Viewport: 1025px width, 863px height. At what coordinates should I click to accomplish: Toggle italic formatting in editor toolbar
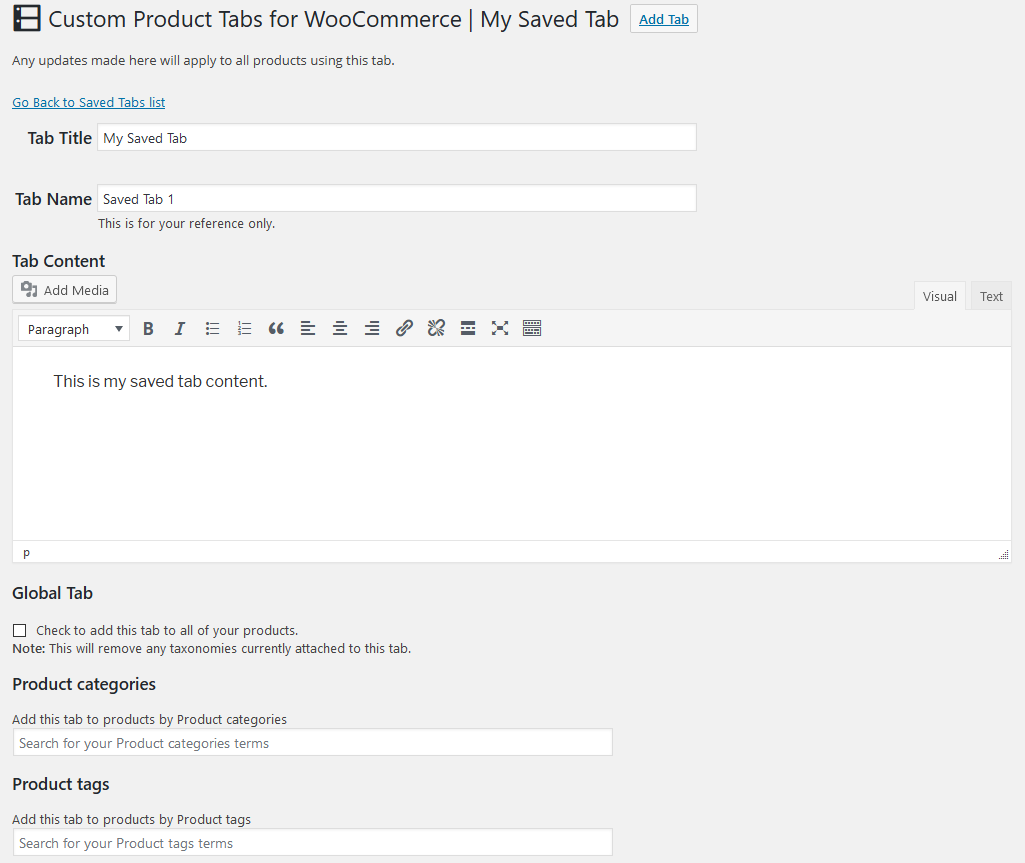[180, 328]
